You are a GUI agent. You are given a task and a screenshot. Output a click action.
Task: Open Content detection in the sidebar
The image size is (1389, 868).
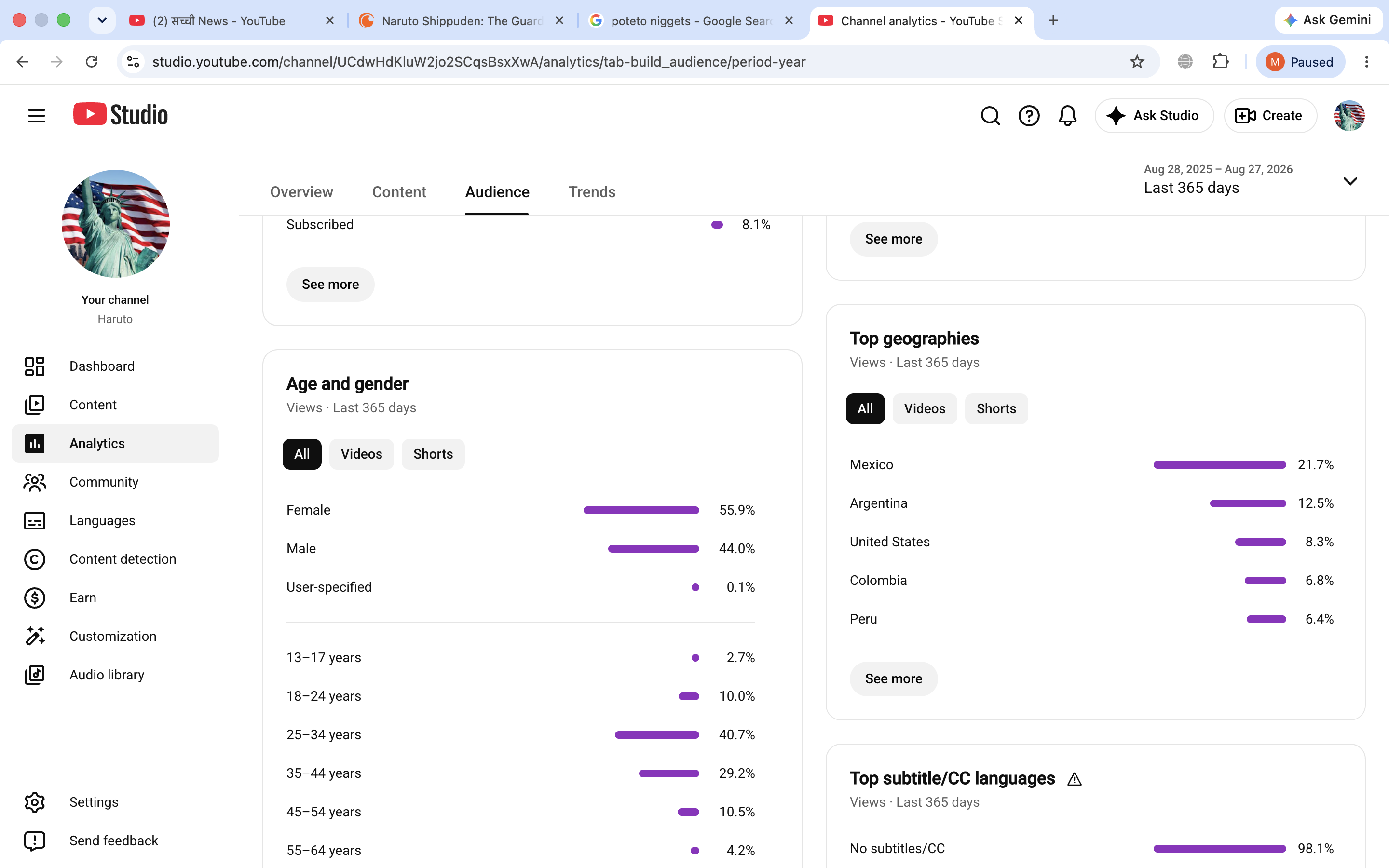pyautogui.click(x=115, y=558)
